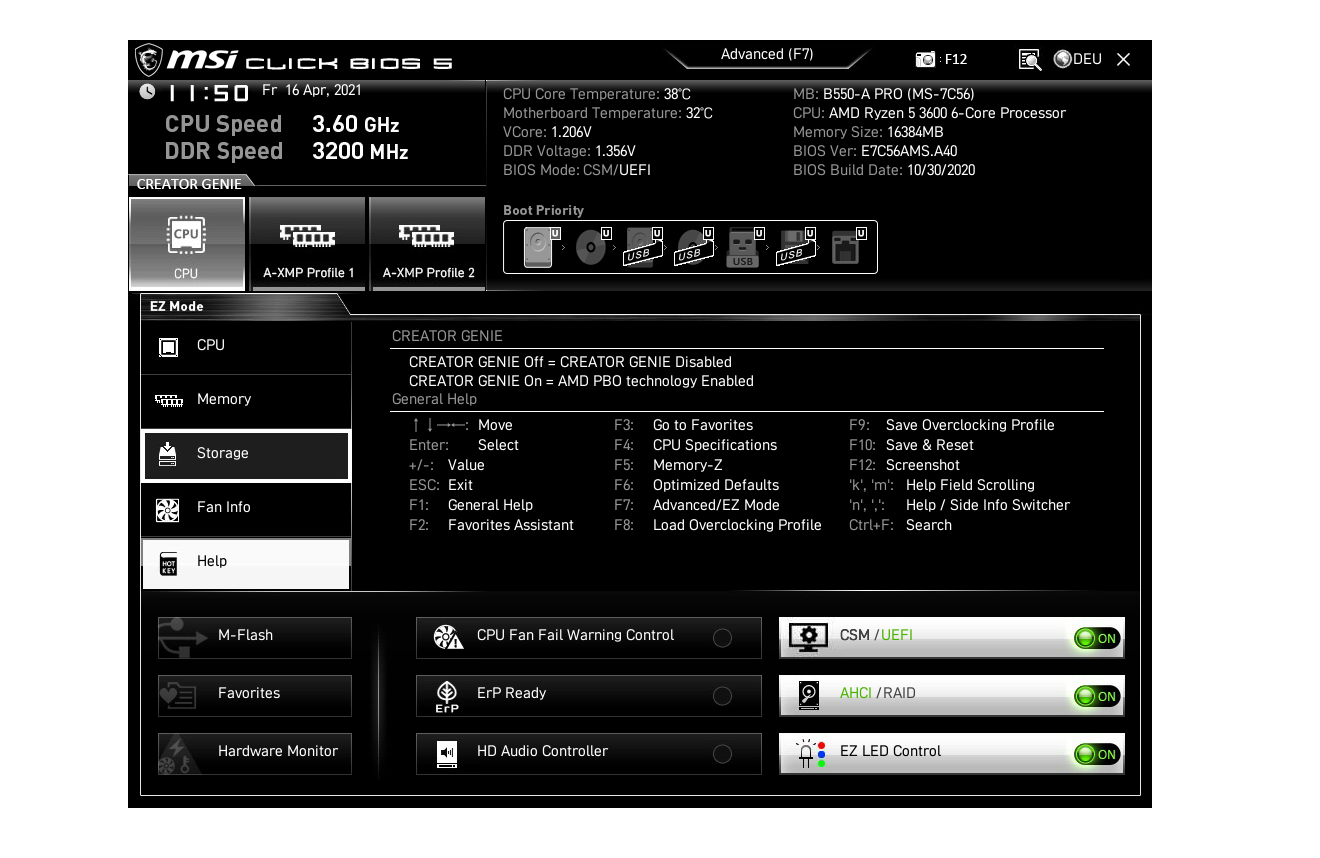This screenshot has height=858, width=1320.
Task: Click the 'Ctrl+F: Search' help entry
Action: [x=900, y=525]
